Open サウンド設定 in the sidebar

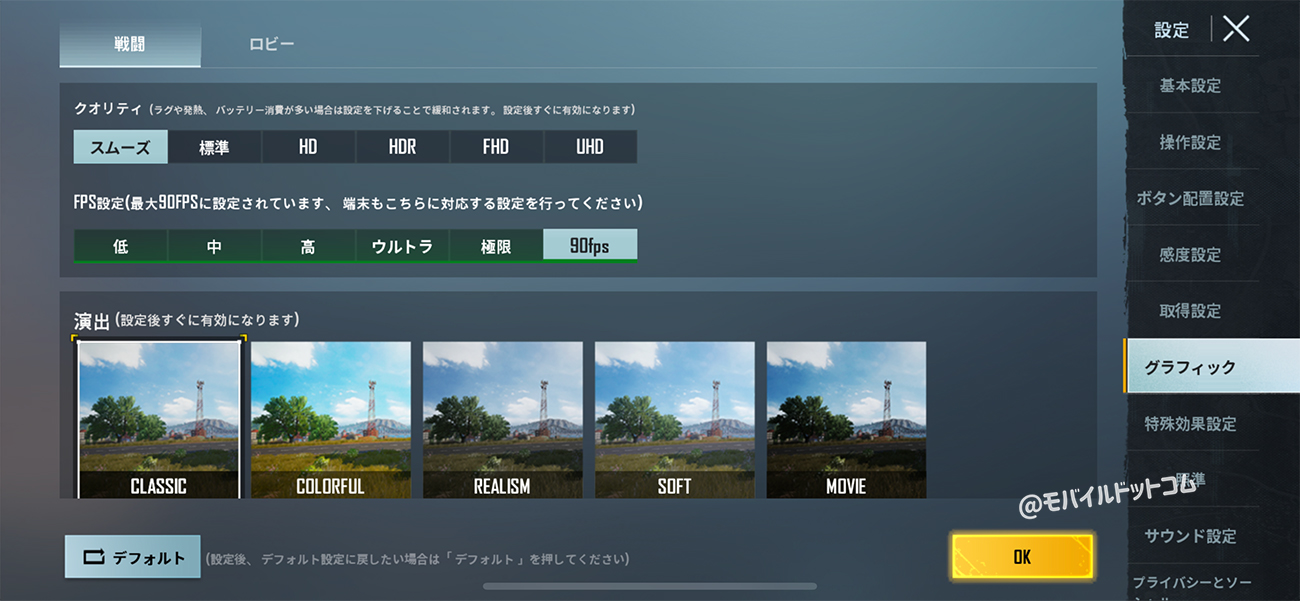click(x=1190, y=536)
